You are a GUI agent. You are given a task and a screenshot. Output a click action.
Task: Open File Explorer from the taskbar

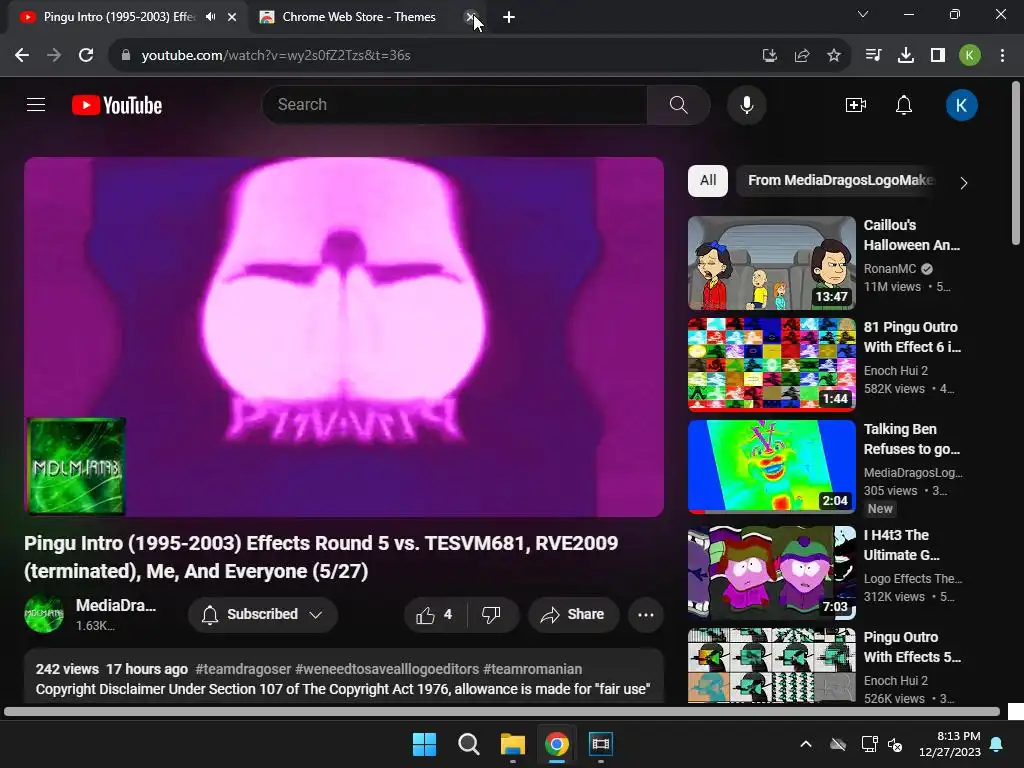click(513, 744)
